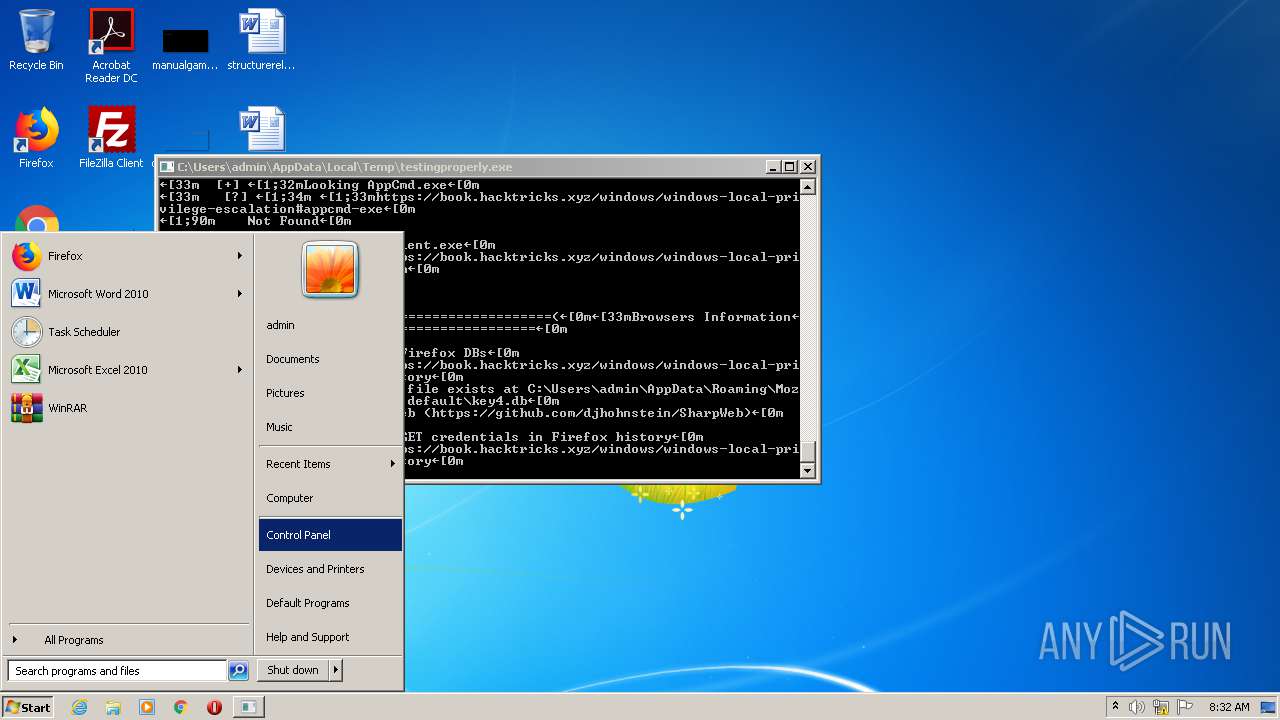This screenshot has width=1280, height=720.
Task: Click the Start button
Action: 28,707
